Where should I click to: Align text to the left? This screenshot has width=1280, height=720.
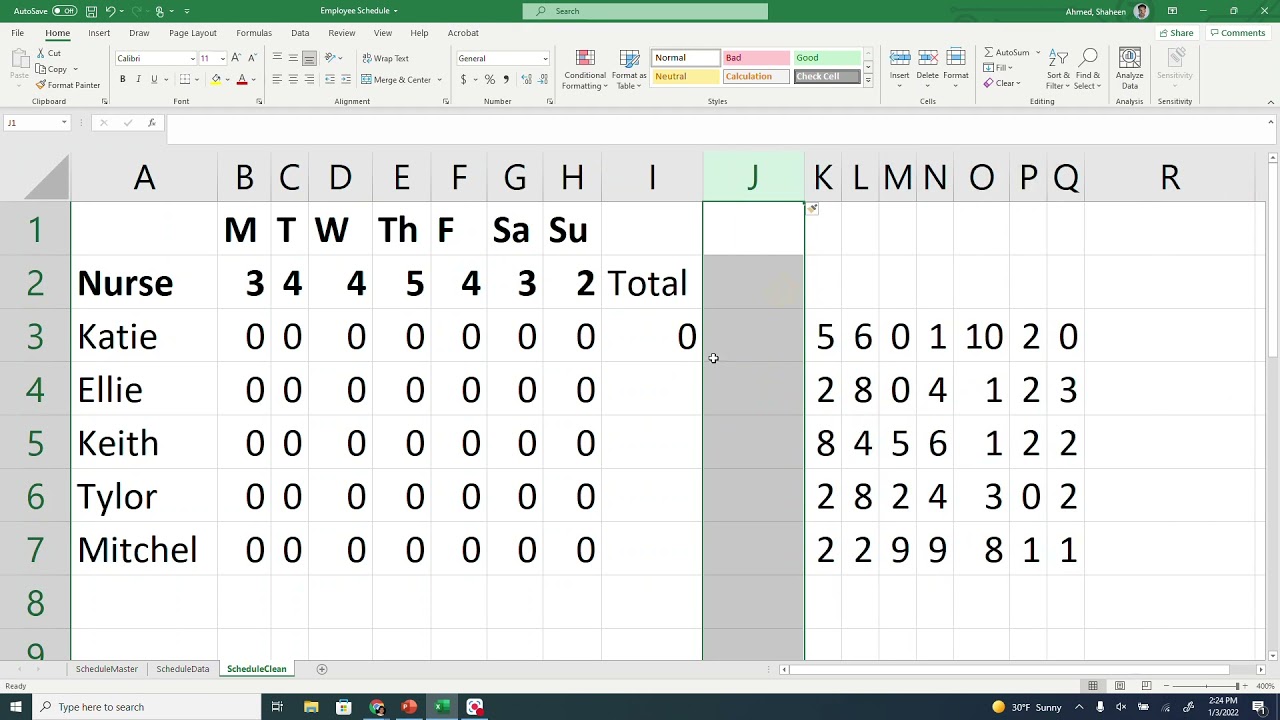[277, 79]
